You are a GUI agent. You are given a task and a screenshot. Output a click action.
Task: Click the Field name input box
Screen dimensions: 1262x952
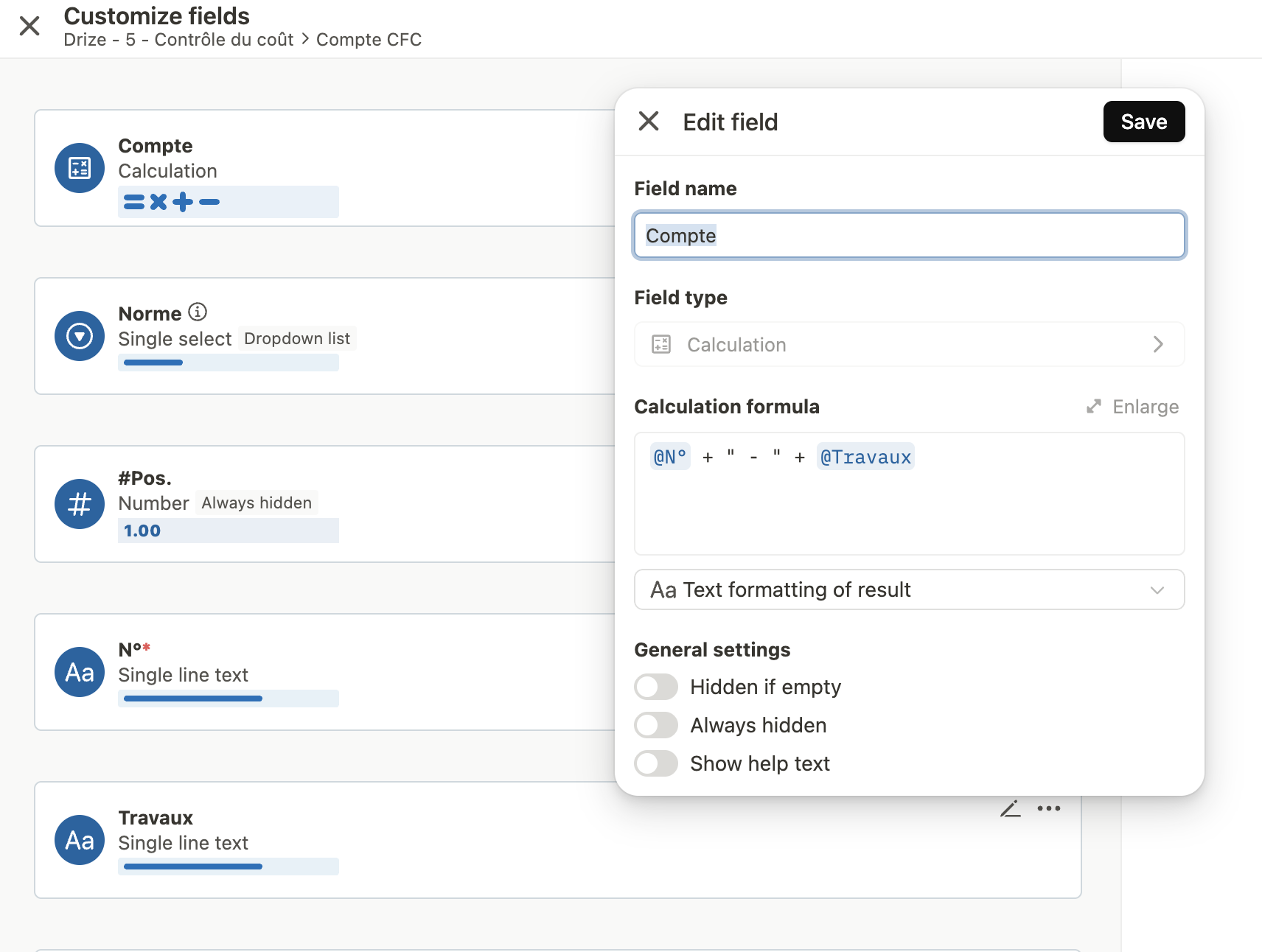[x=909, y=236]
